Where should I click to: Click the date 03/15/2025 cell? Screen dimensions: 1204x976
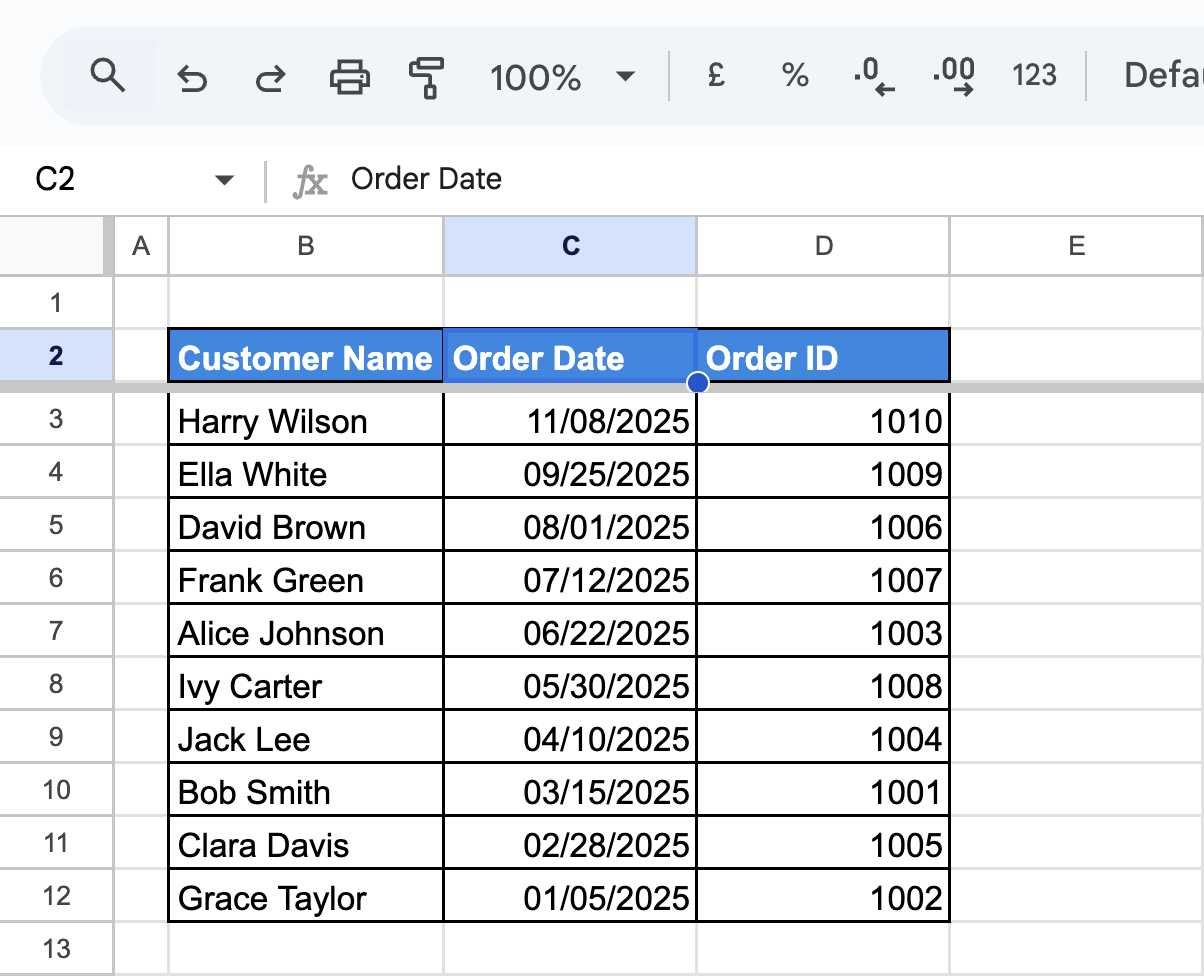[x=570, y=791]
